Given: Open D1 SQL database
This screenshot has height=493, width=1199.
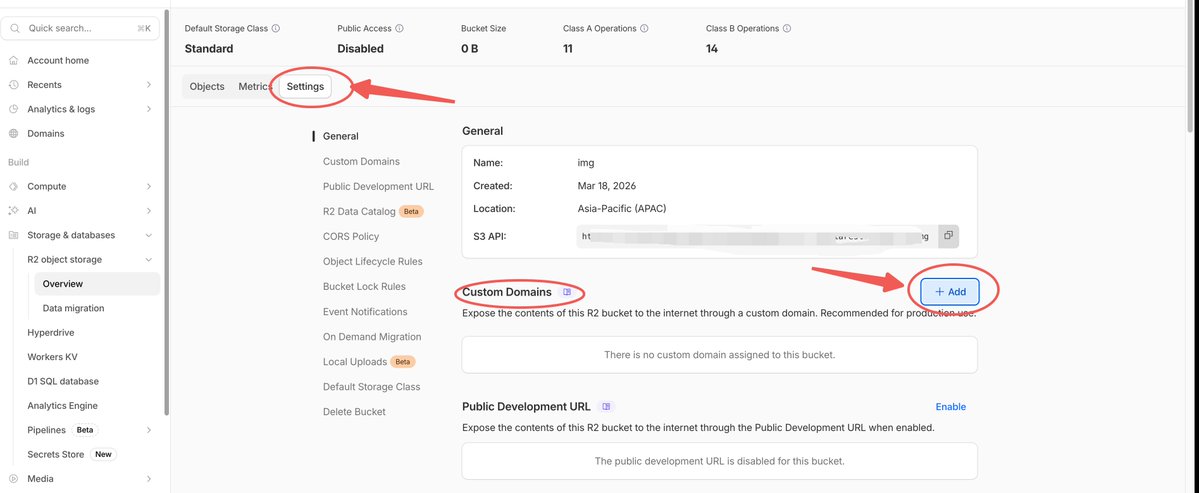Looking at the screenshot, I should pyautogui.click(x=63, y=381).
